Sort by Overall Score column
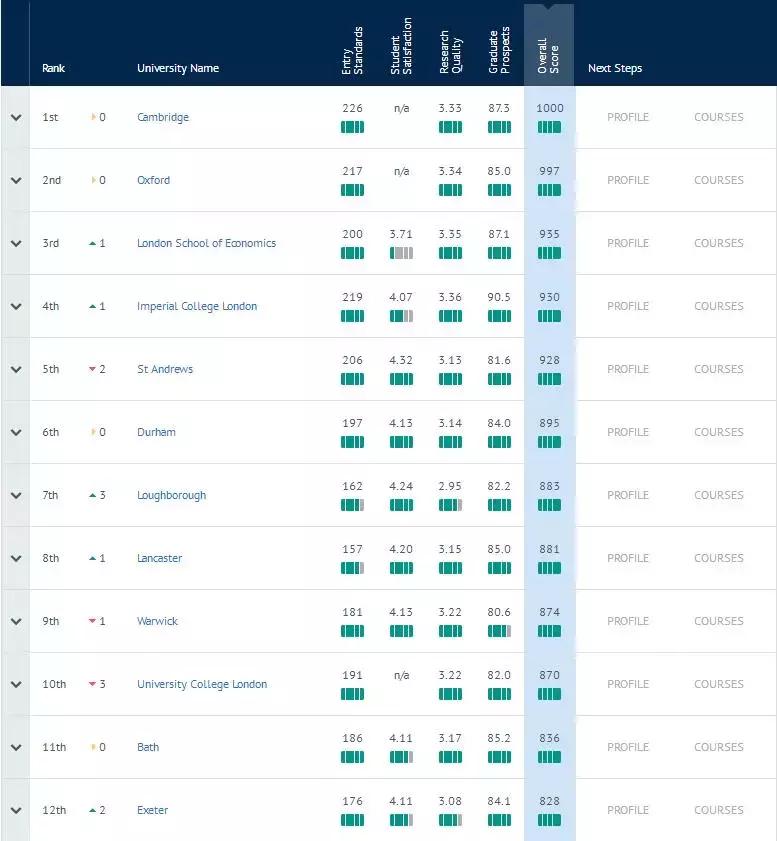Viewport: 777px width, 841px height. tap(549, 56)
